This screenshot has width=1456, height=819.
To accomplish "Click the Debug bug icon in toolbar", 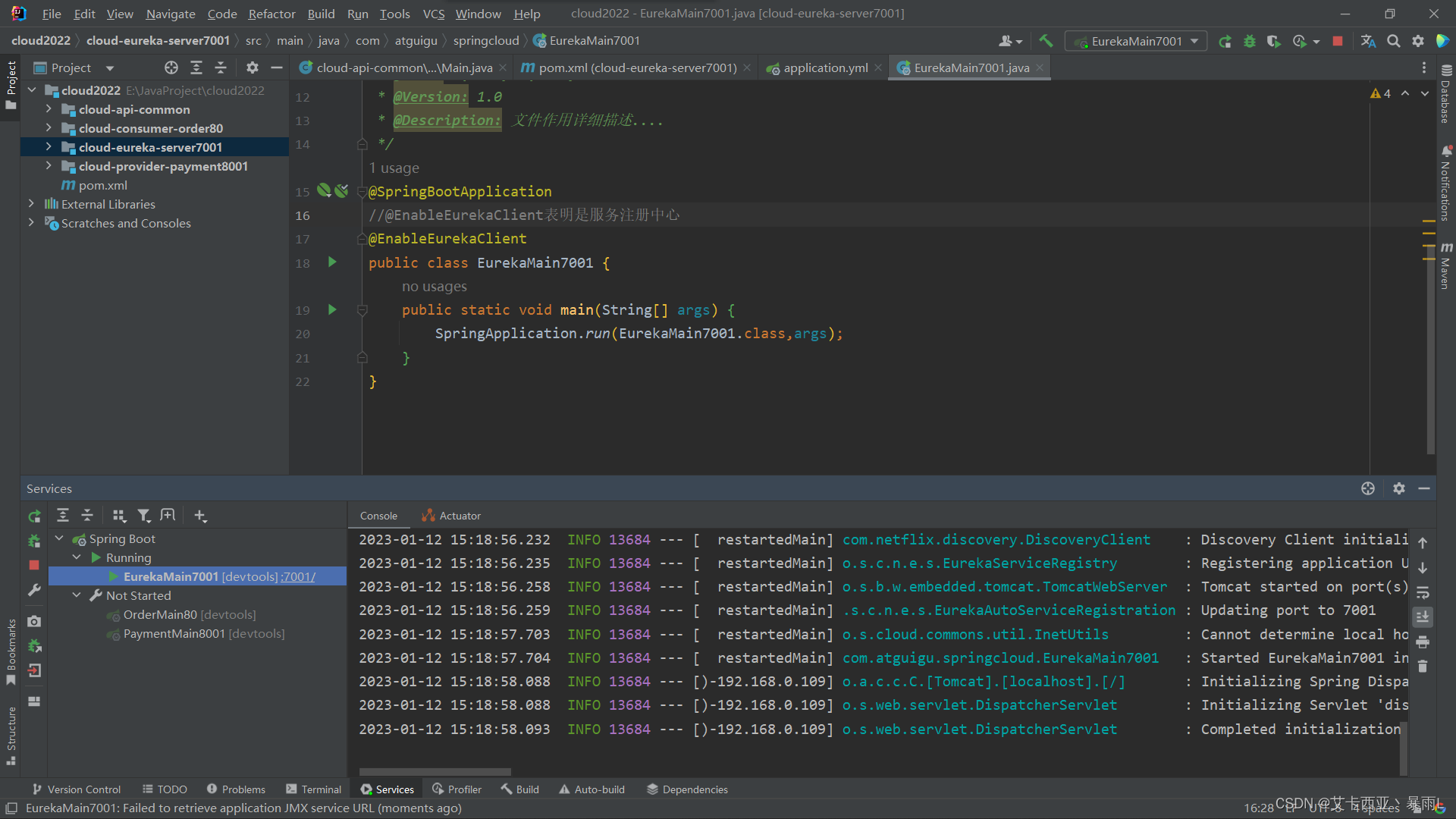I will point(1249,41).
